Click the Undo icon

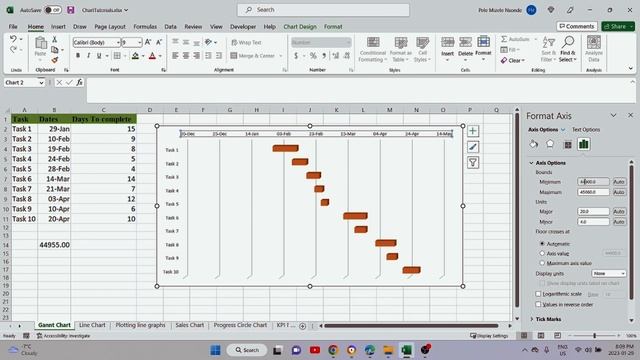pyautogui.click(x=13, y=39)
